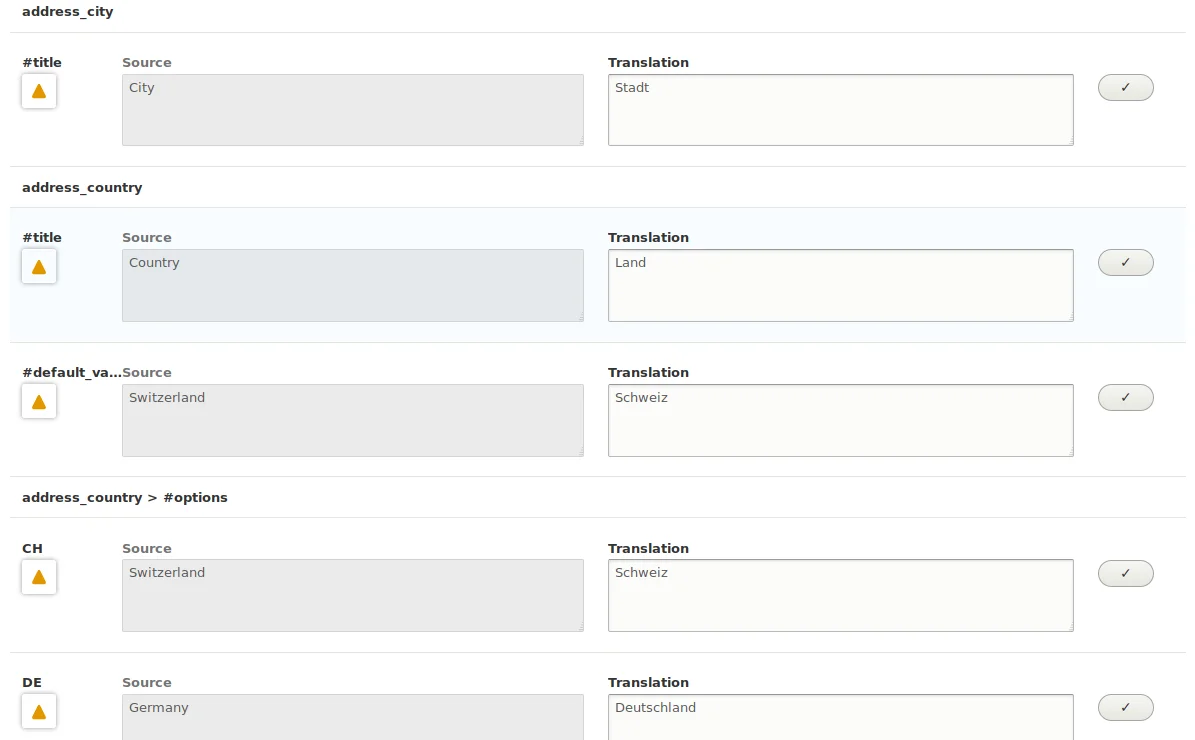The height and width of the screenshot is (740, 1195).
Task: Click the default value Schweiz translation box
Action: [840, 420]
